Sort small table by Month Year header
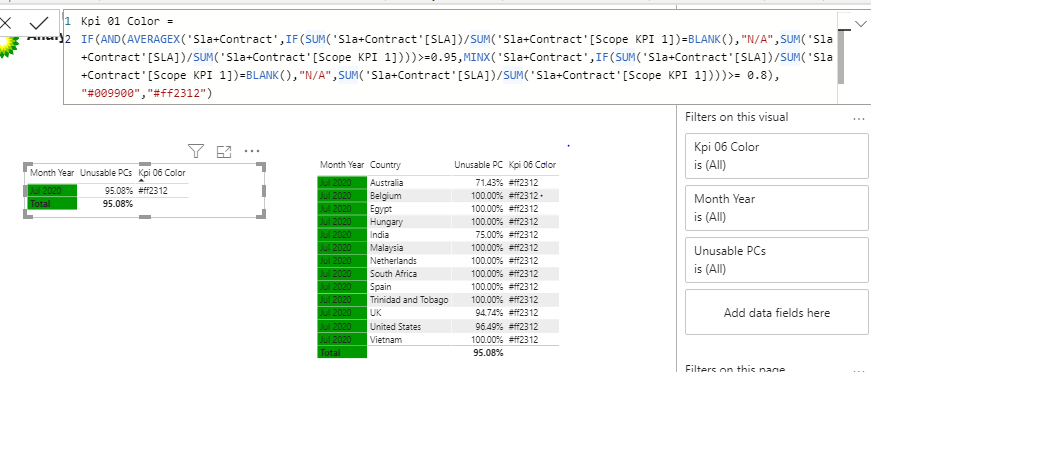 (52, 173)
